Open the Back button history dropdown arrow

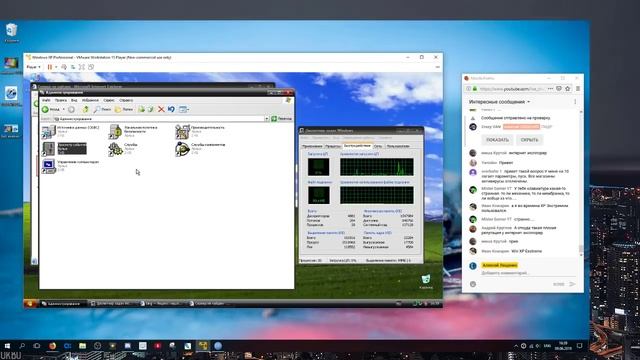tap(63, 109)
